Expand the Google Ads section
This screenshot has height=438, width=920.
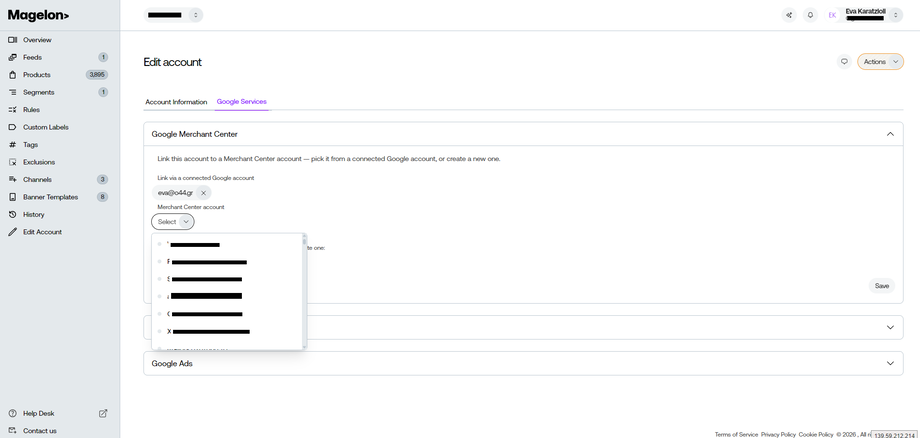tap(890, 364)
